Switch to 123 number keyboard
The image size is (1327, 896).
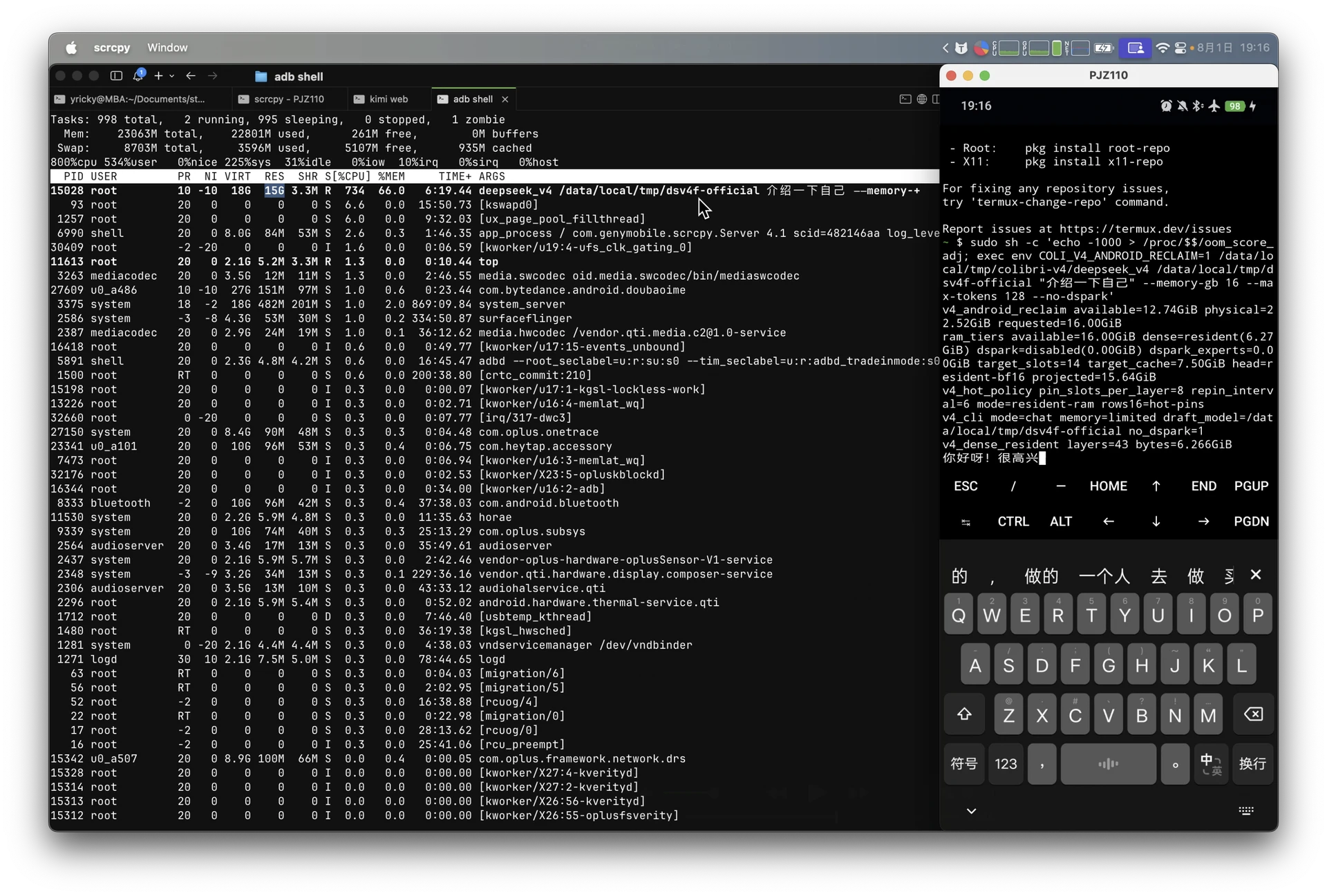pyautogui.click(x=1006, y=763)
